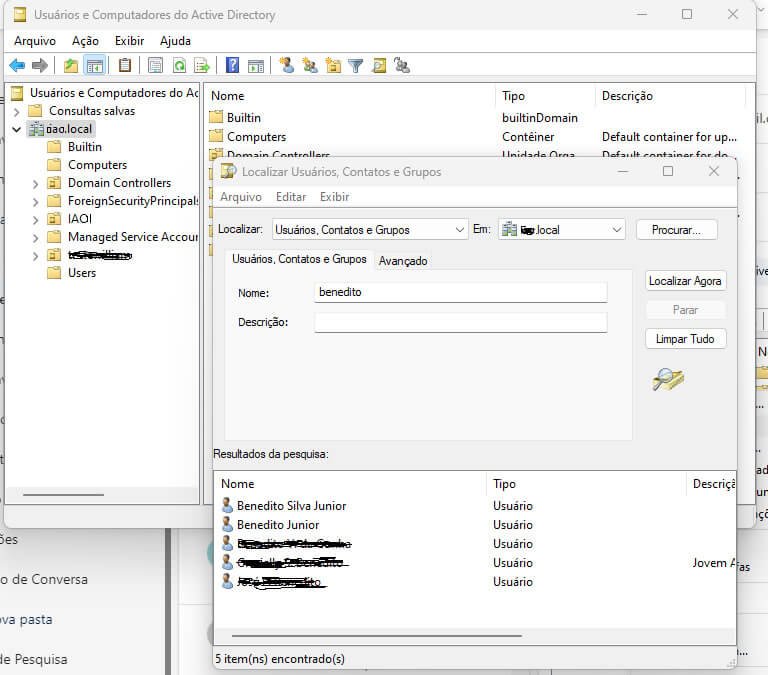The width and height of the screenshot is (768, 675).
Task: Click Tipo column header in results list
Action: [x=587, y=483]
